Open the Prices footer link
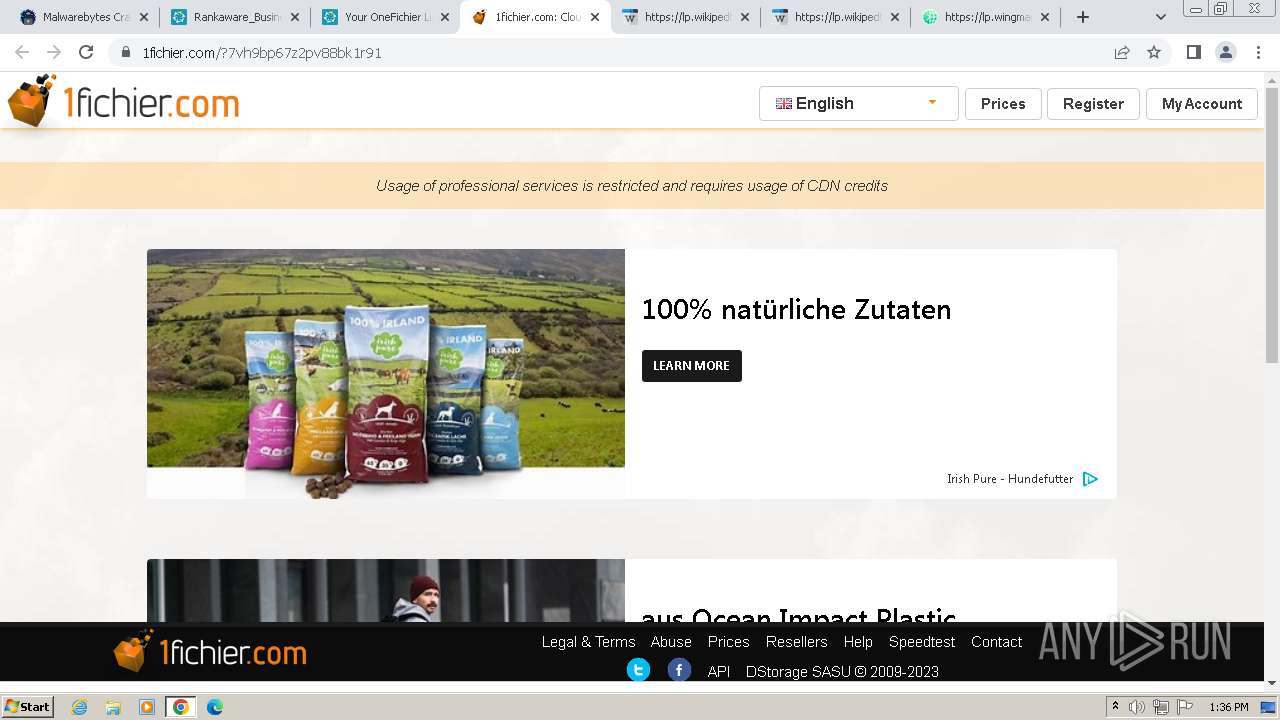 (728, 642)
